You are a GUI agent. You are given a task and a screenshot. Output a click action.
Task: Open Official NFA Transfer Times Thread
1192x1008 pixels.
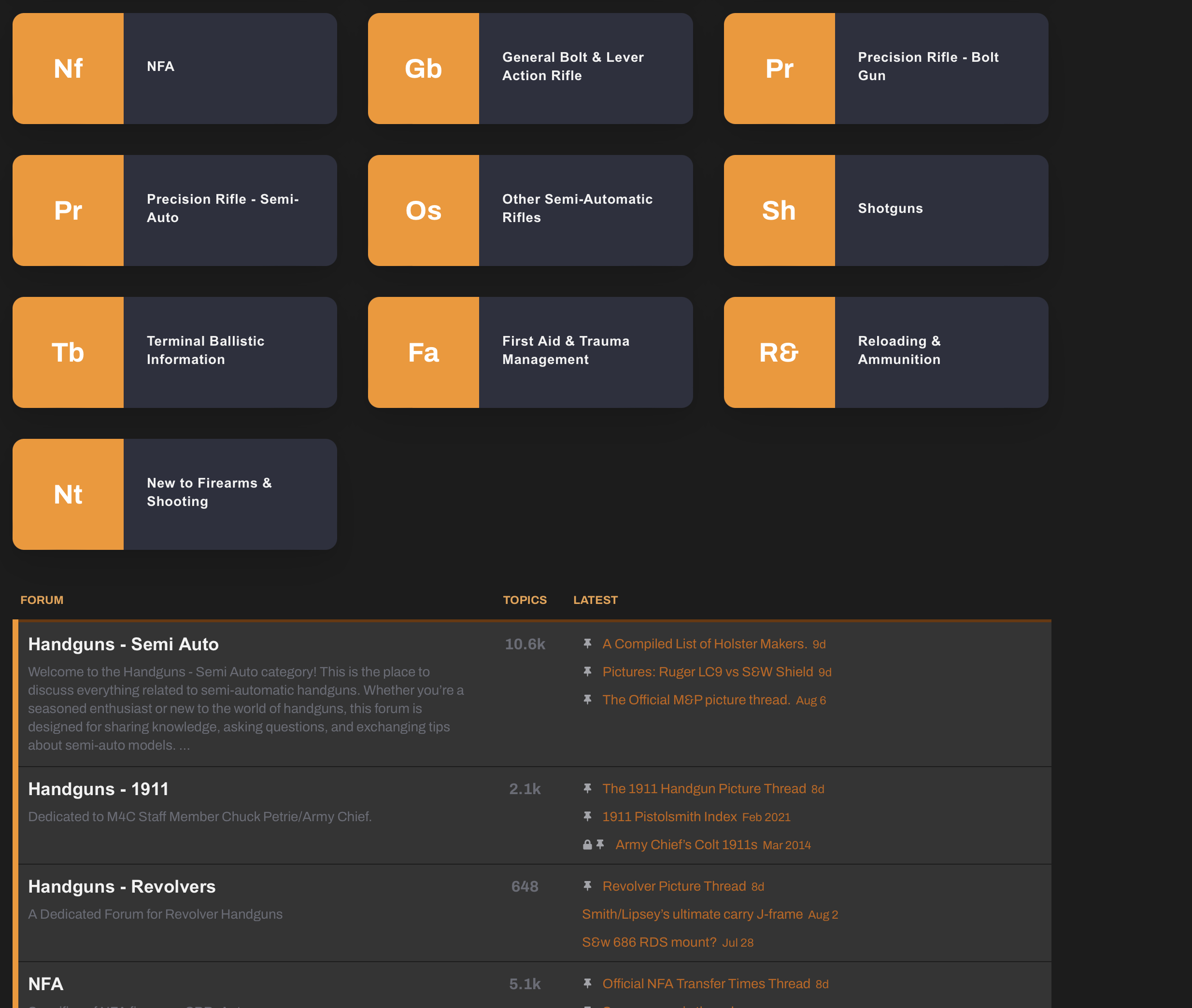(x=706, y=983)
